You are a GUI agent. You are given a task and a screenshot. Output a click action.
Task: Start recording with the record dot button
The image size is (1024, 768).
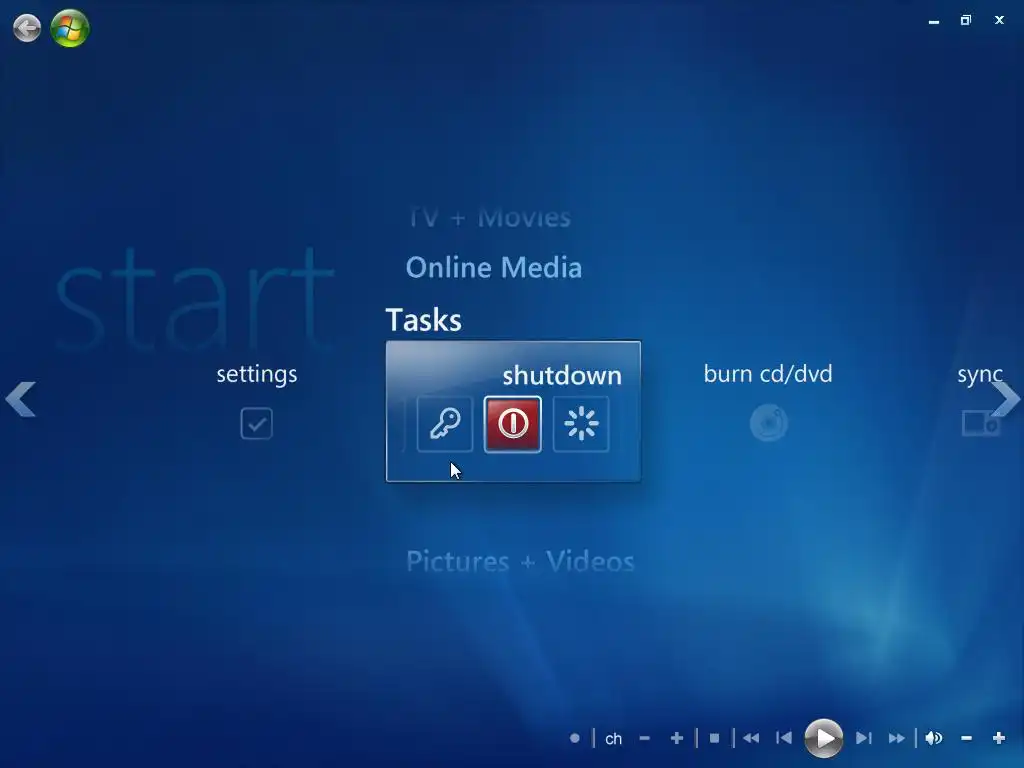pyautogui.click(x=575, y=739)
